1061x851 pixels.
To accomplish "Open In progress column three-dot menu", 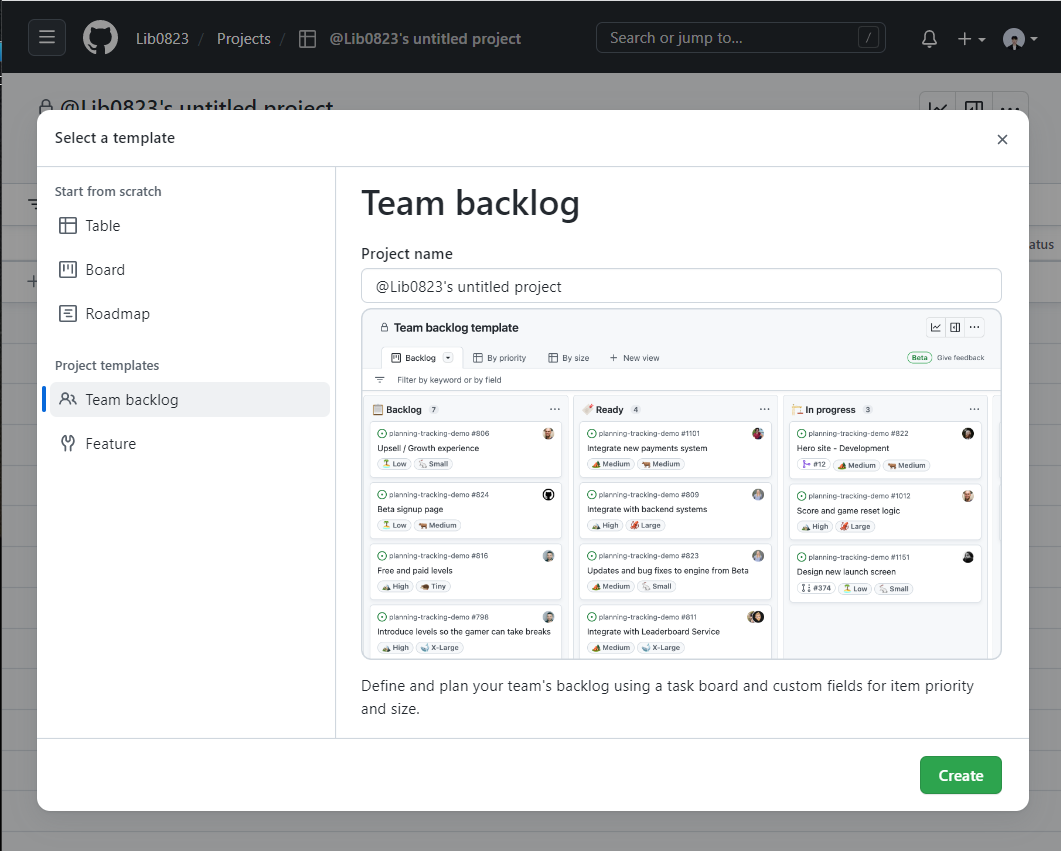I will pos(974,409).
